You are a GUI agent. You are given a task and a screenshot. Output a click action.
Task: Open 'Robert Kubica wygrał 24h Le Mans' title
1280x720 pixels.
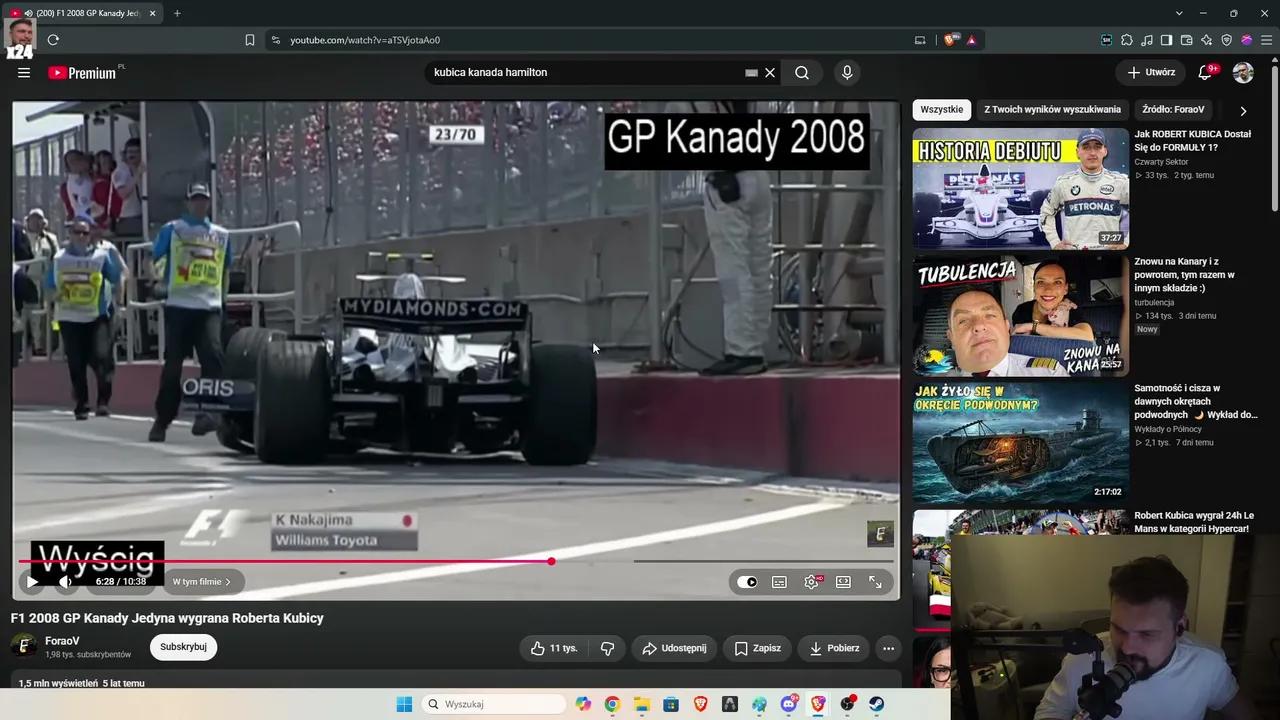click(x=1192, y=522)
